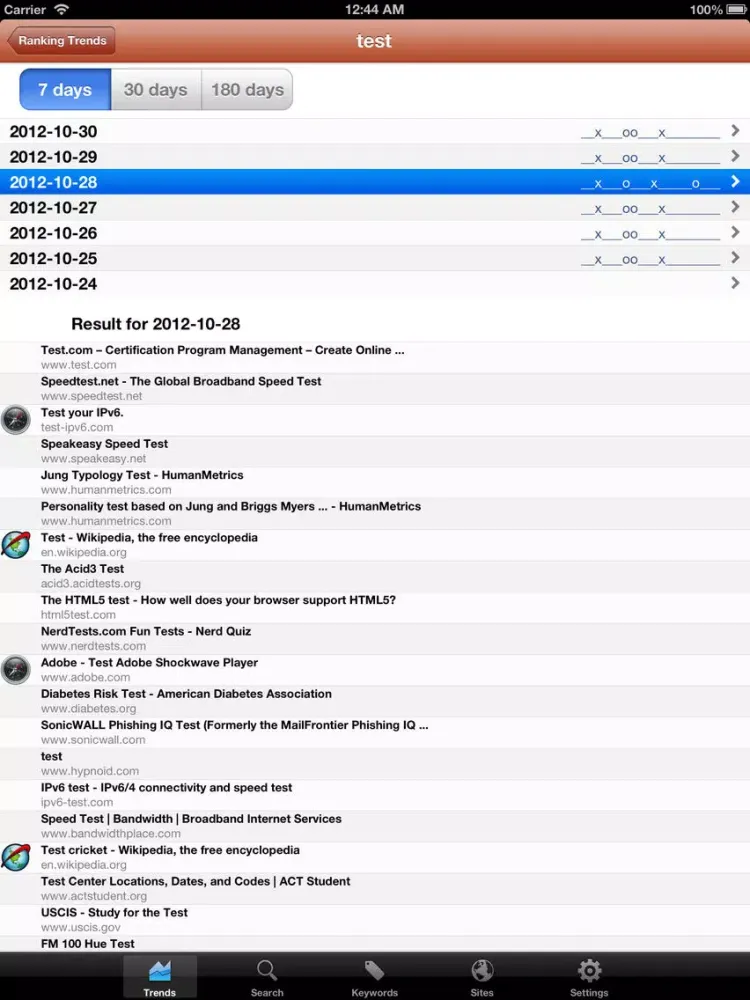Tap Safari compass icon beside Adobe Shockwave result
This screenshot has height=1000, width=750.
pyautogui.click(x=16, y=670)
